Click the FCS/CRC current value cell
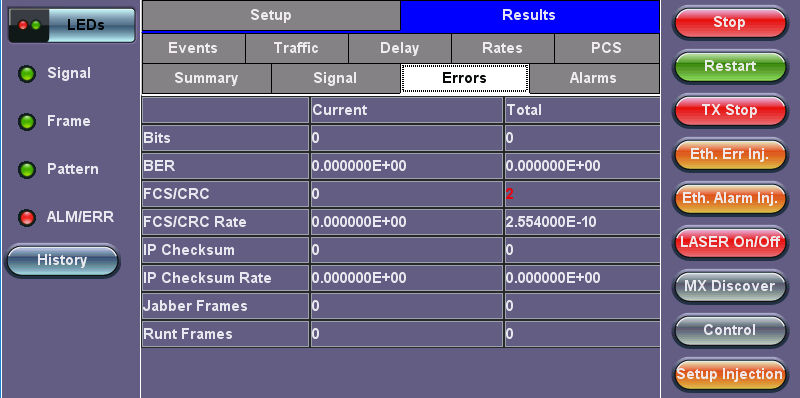This screenshot has height=398, width=800. click(407, 194)
